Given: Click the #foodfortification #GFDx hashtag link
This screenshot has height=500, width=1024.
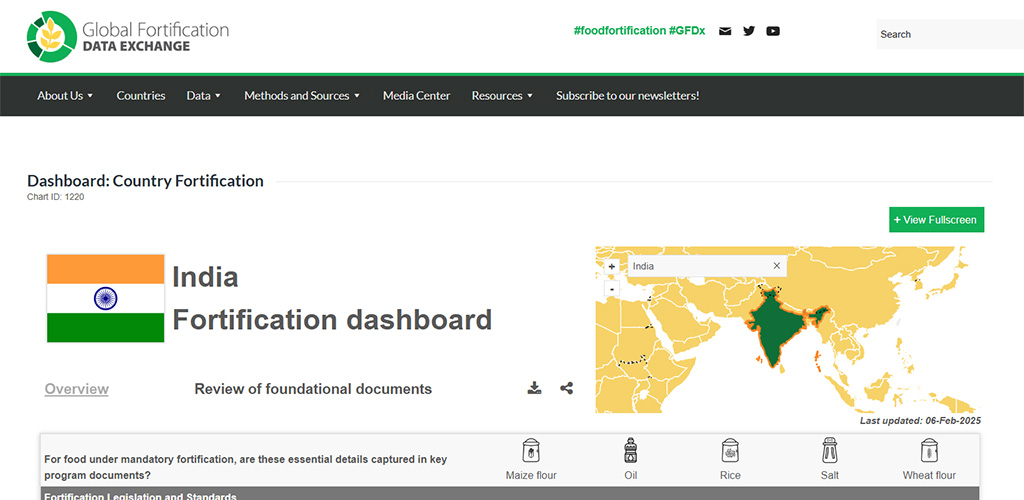Looking at the screenshot, I should point(639,31).
